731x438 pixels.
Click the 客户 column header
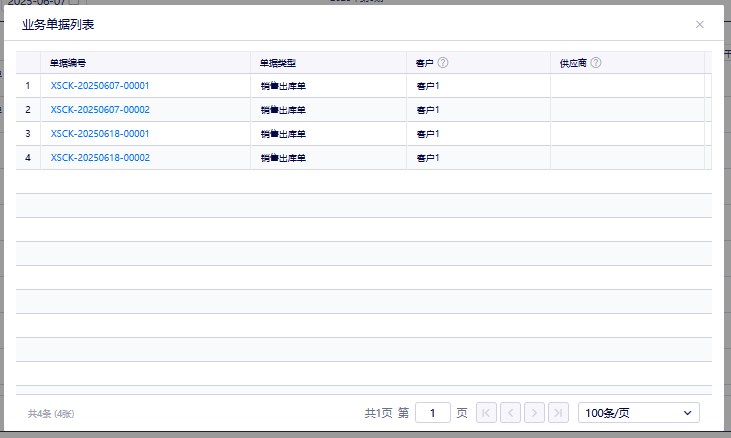coord(424,63)
